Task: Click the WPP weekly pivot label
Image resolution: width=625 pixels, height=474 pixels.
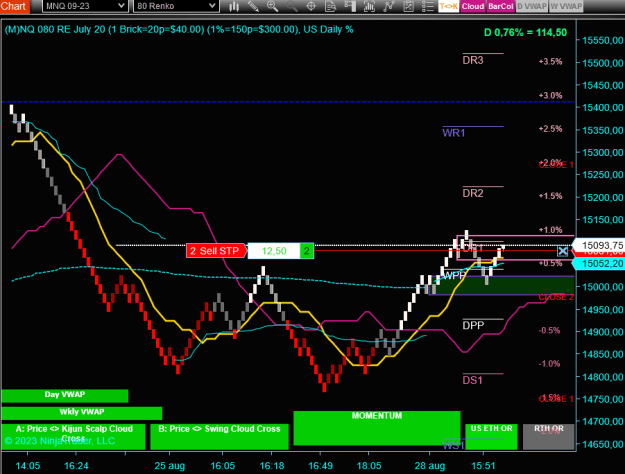Action: 454,276
